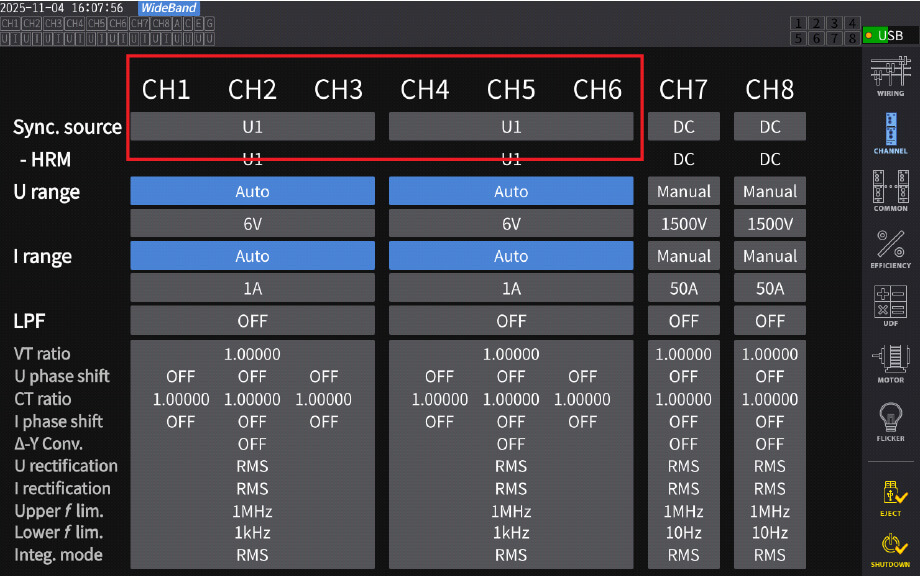The image size is (920, 576).
Task: Toggle LPF OFF for CH1-CH3
Action: click(252, 321)
